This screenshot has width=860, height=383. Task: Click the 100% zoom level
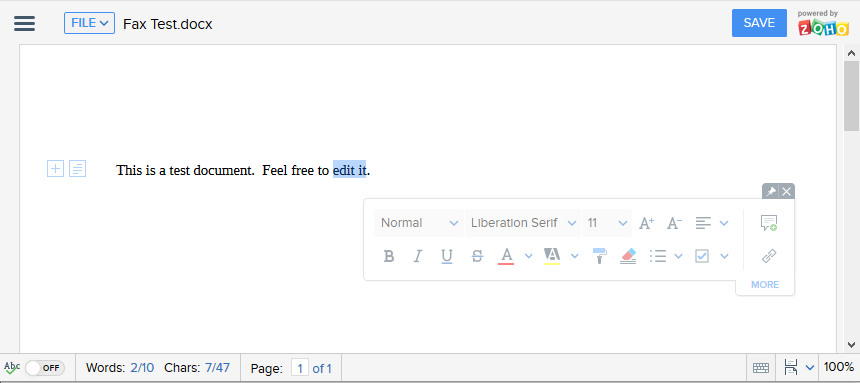click(839, 367)
